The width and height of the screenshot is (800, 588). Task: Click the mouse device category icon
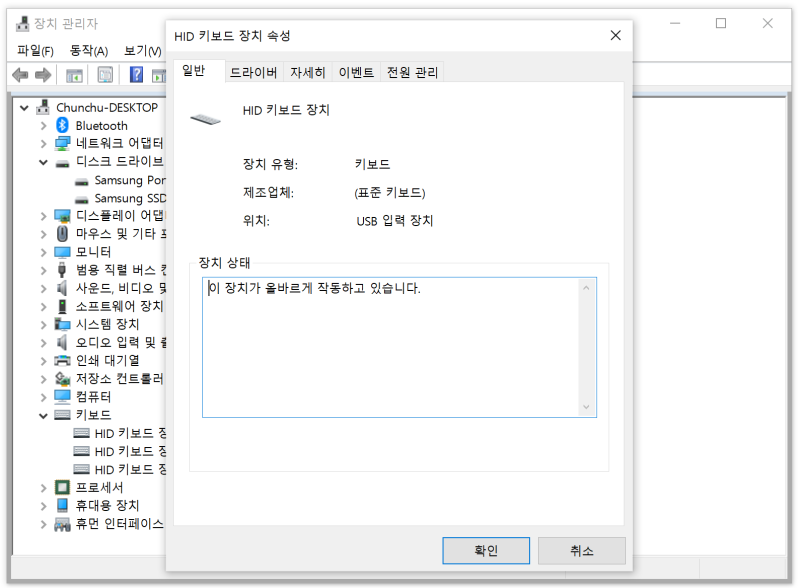62,234
